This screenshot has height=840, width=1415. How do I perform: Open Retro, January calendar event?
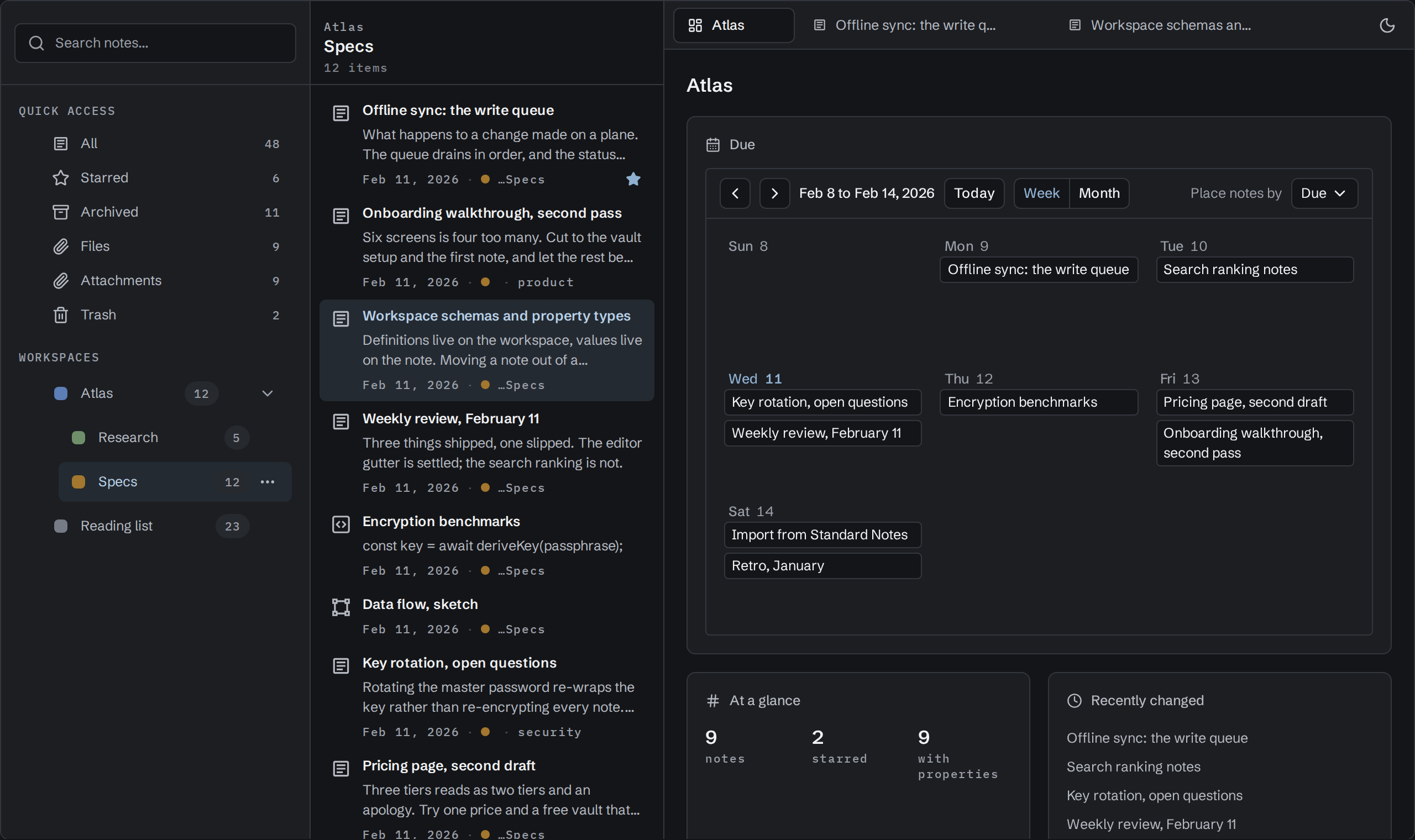[x=822, y=565]
